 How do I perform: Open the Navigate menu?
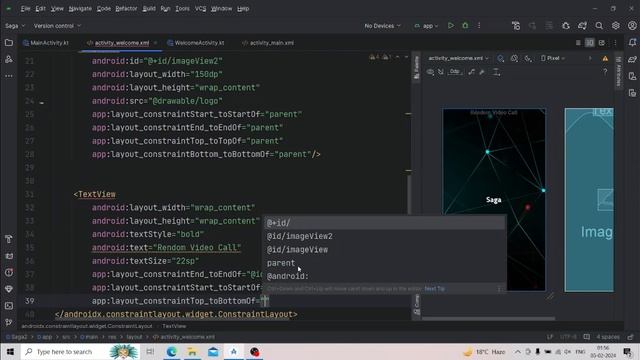80,9
